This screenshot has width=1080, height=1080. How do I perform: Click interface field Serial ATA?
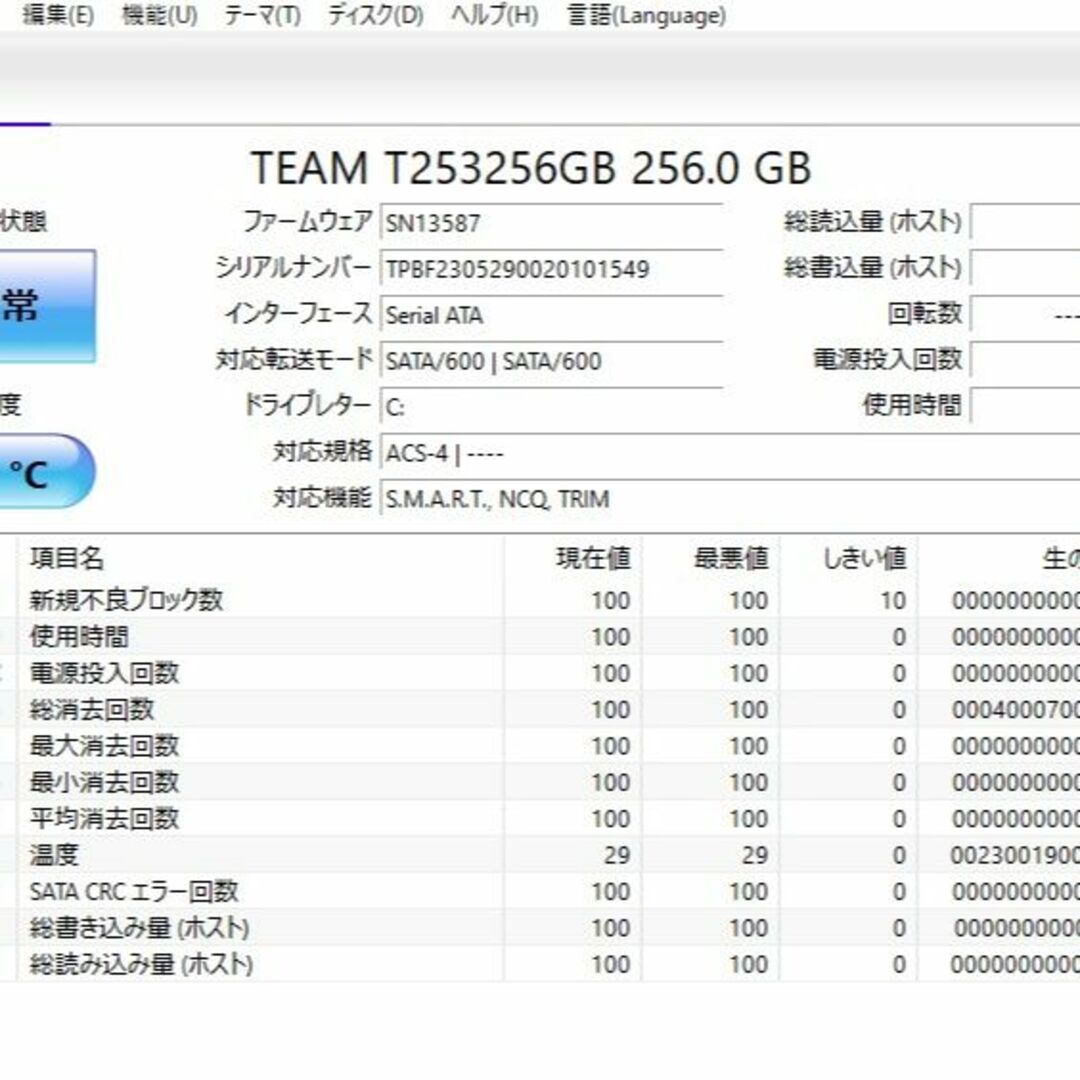[x=551, y=314]
